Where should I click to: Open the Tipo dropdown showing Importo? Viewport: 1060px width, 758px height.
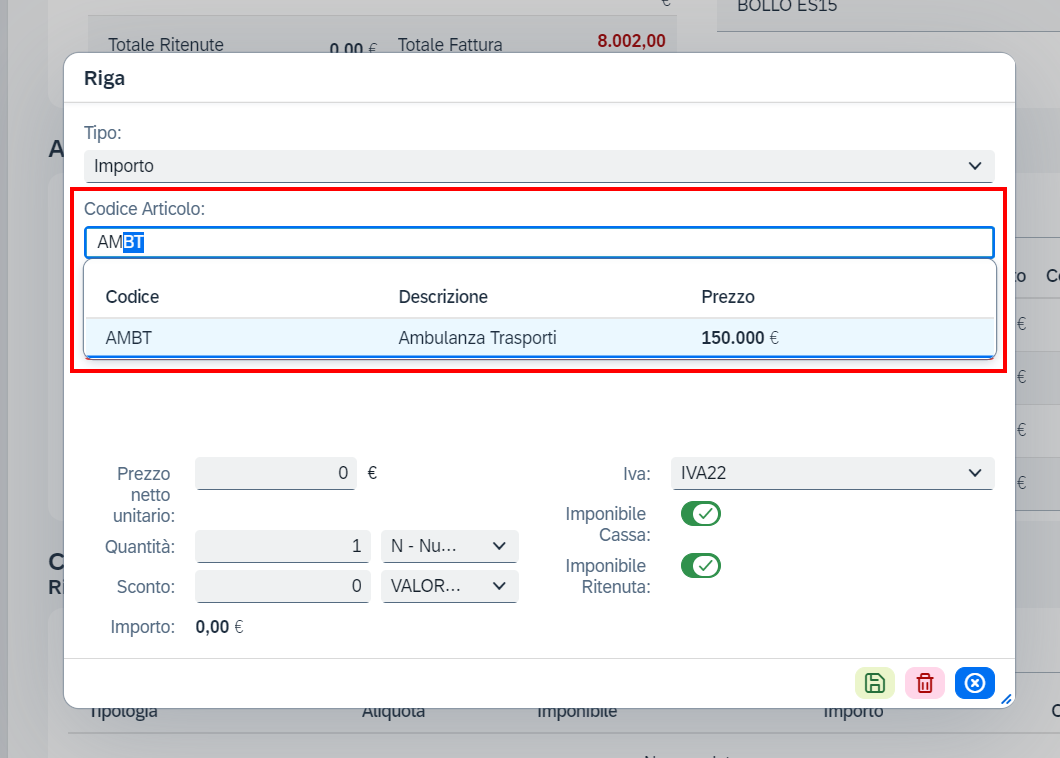pyautogui.click(x=539, y=166)
